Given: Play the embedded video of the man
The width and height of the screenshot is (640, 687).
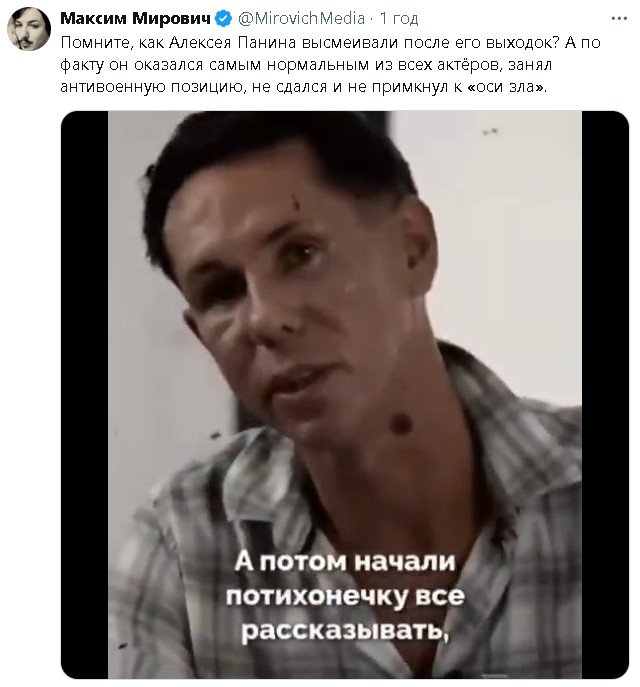Looking at the screenshot, I should [x=345, y=394].
